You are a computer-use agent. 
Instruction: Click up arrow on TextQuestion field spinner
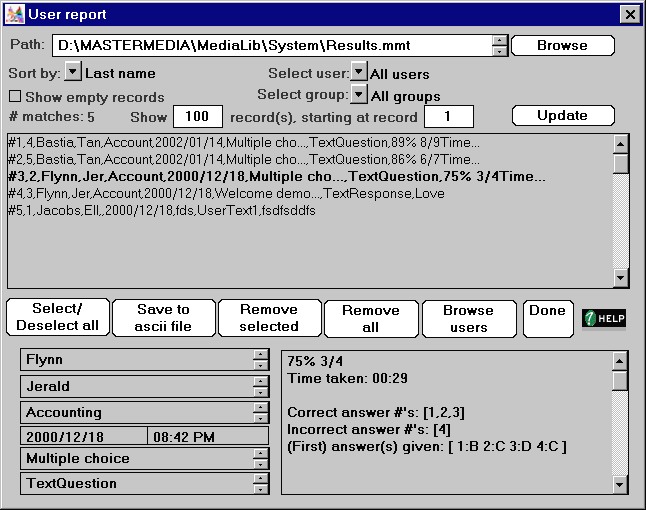261,478
